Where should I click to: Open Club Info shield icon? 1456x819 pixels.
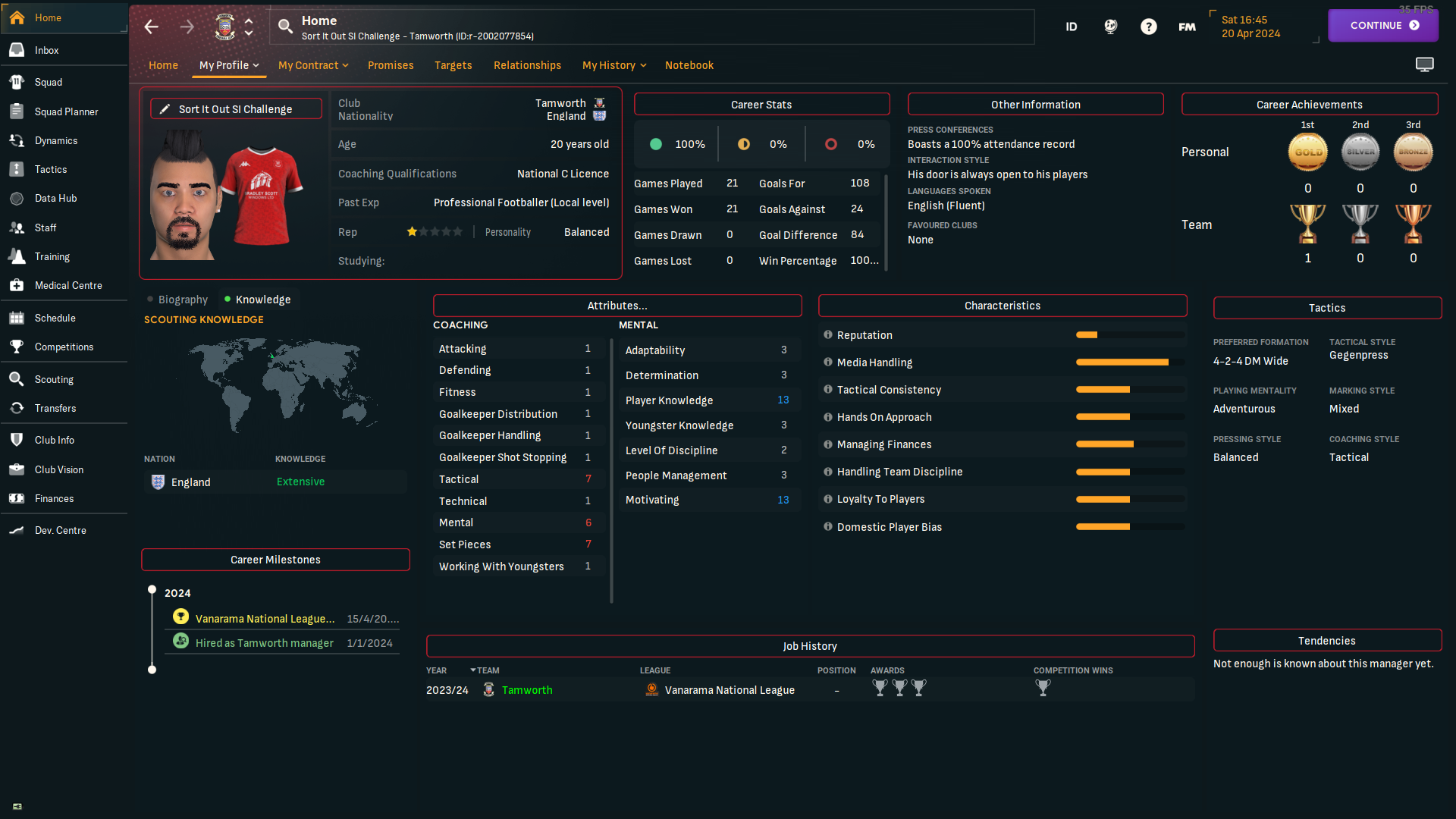[x=17, y=440]
